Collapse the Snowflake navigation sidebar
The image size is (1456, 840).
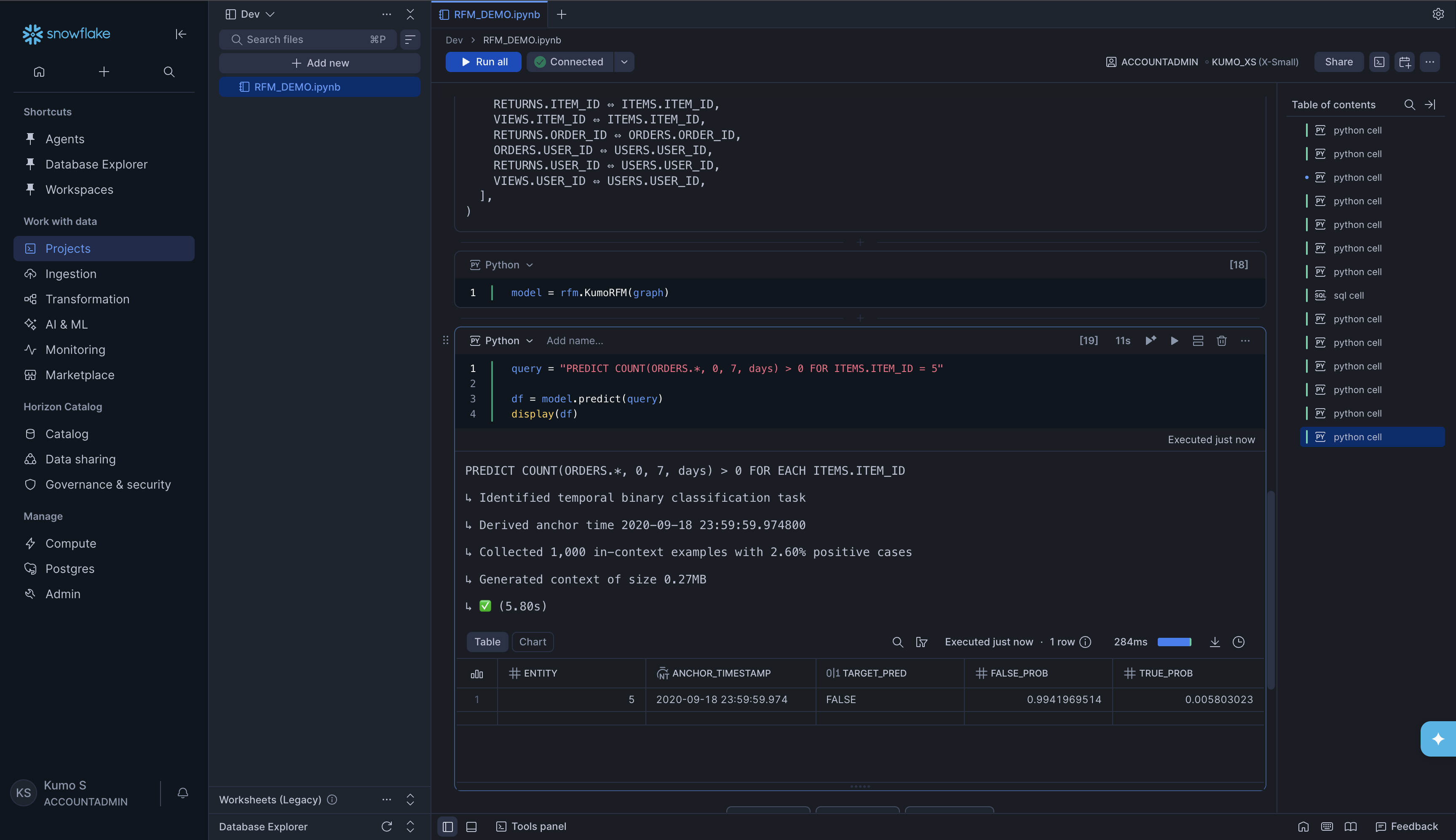181,34
